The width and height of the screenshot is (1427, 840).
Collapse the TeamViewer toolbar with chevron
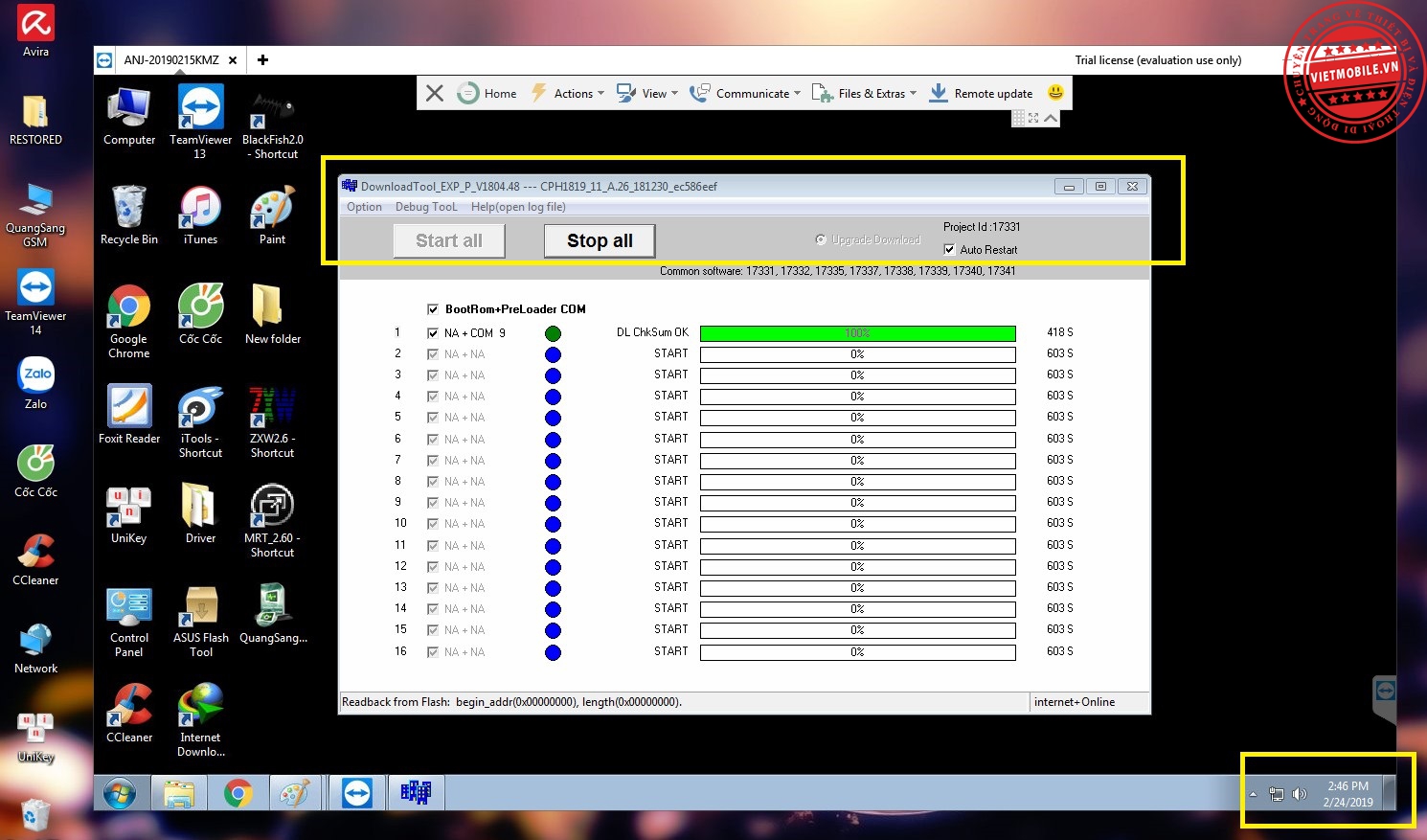pyautogui.click(x=1051, y=118)
